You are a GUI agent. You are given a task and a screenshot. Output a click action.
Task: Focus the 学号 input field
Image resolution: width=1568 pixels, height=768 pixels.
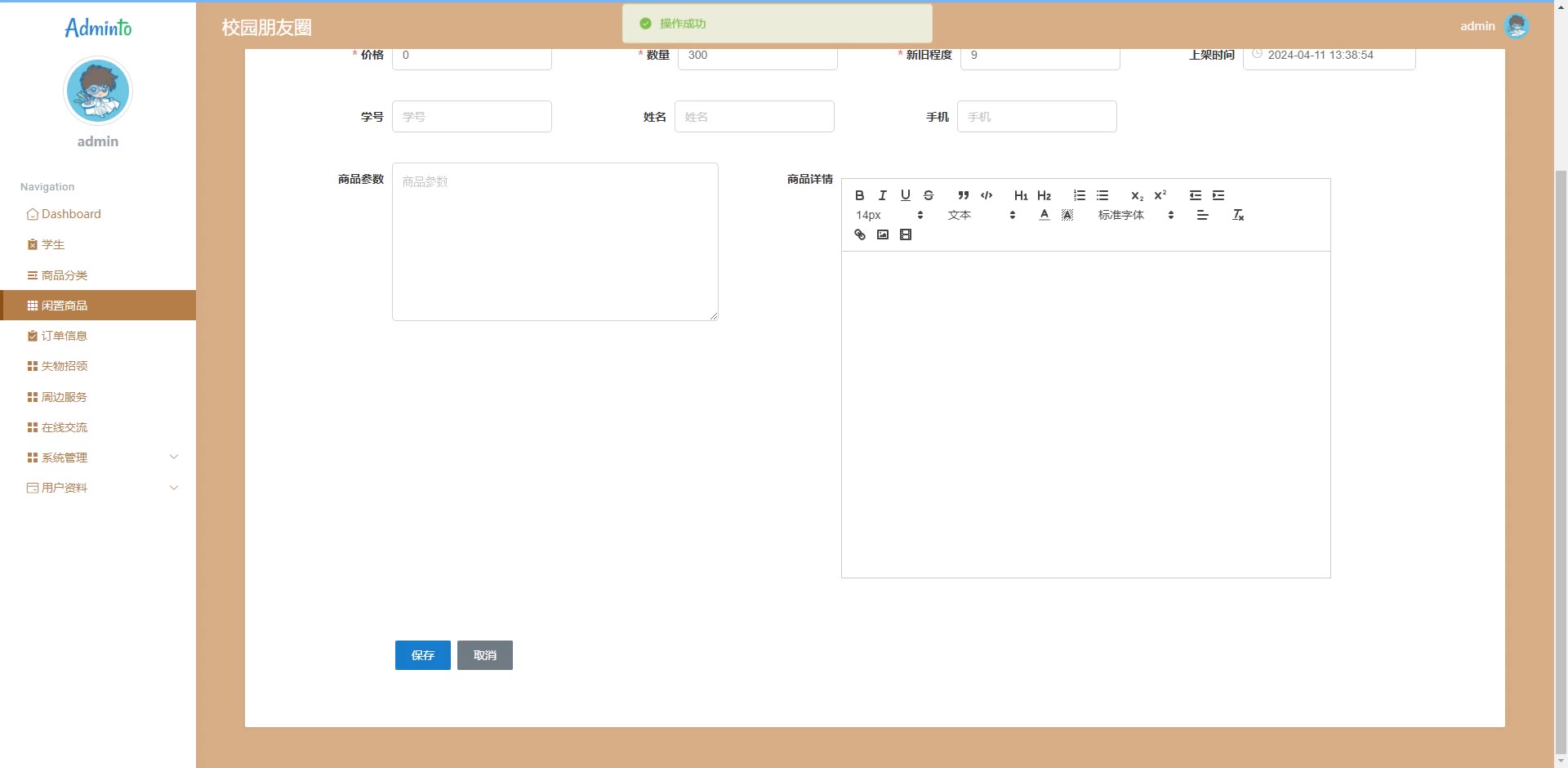(472, 117)
